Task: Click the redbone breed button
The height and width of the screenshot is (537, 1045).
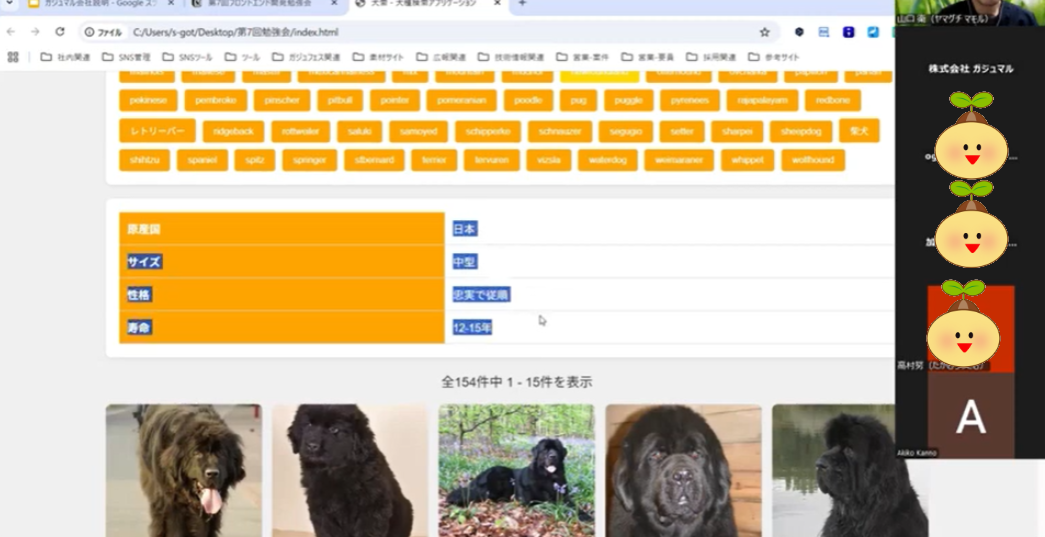Action: point(832,101)
